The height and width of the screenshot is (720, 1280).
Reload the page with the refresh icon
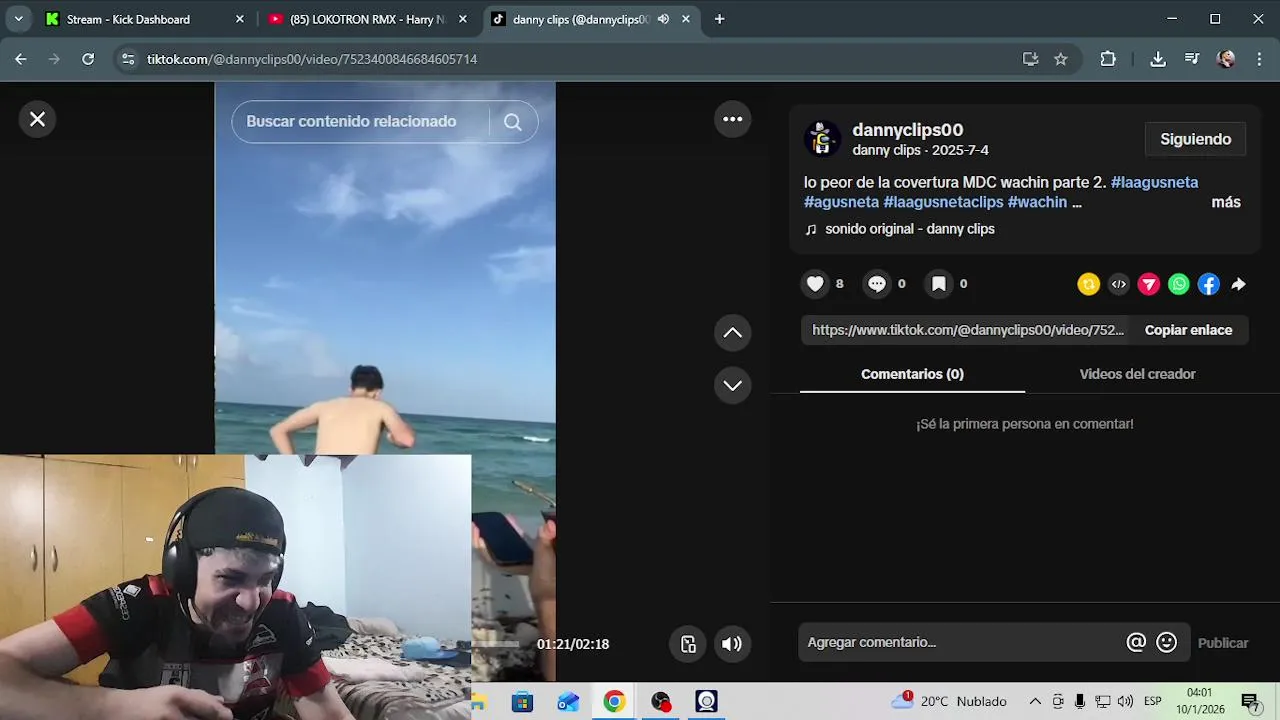click(x=88, y=59)
